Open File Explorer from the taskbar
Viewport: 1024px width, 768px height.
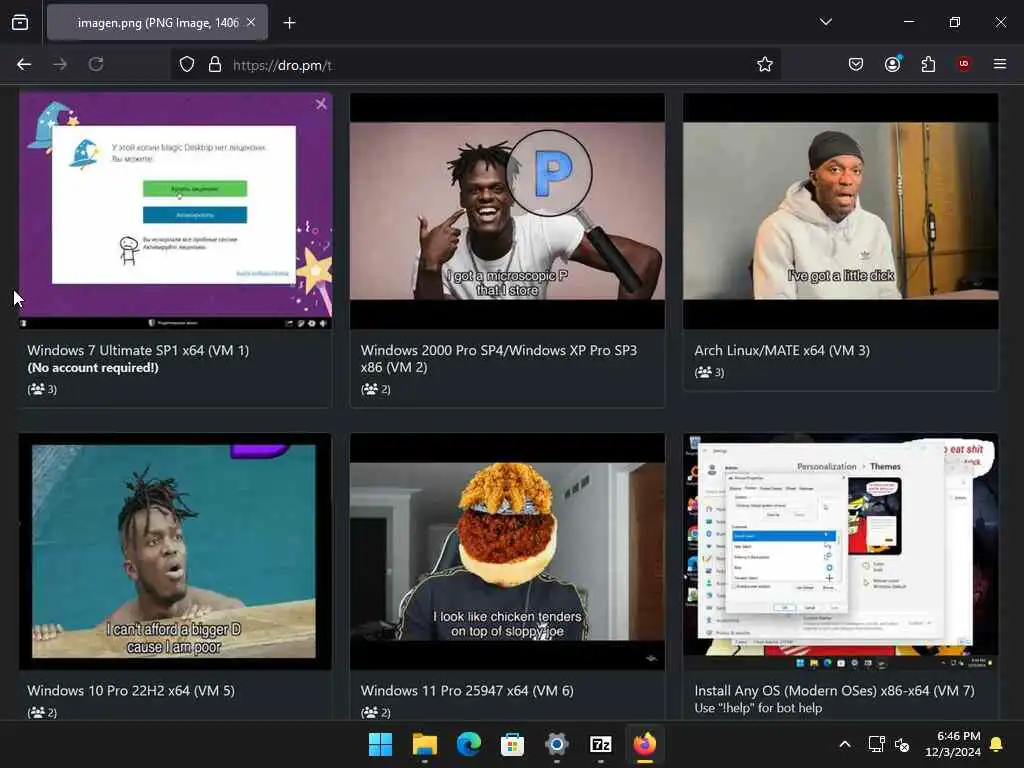[424, 744]
